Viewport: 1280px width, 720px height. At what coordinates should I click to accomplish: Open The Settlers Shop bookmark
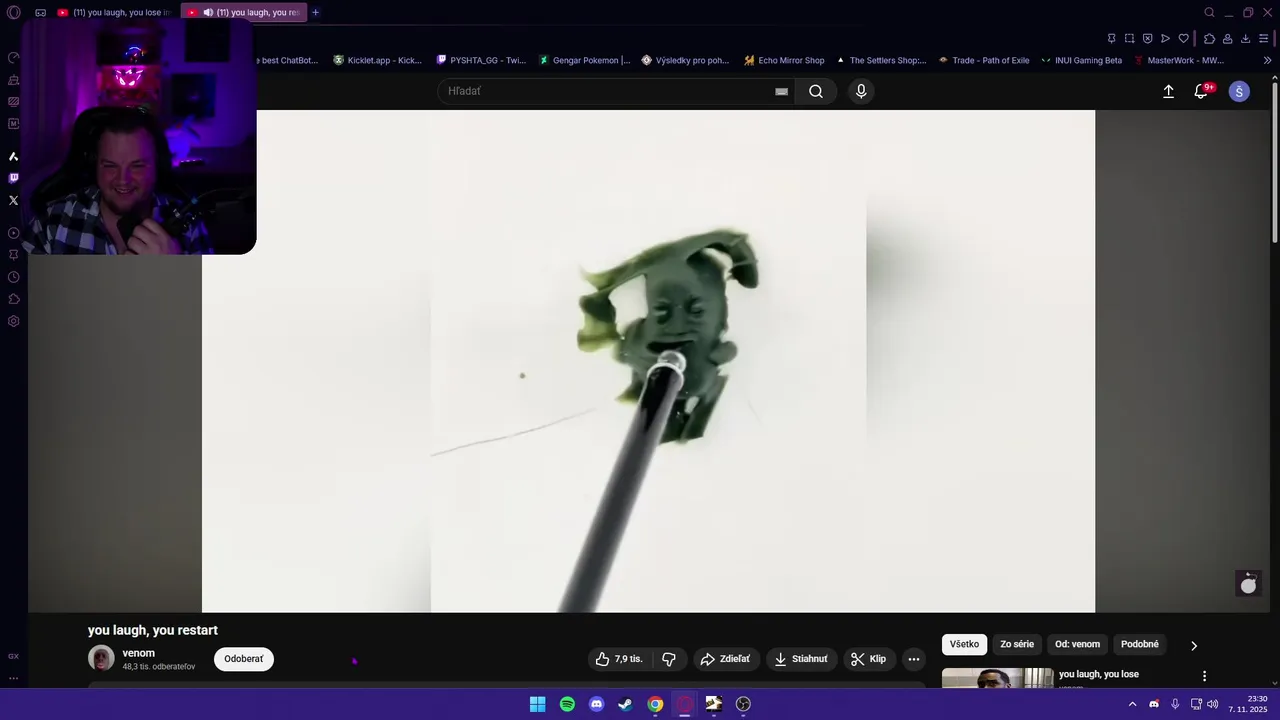click(881, 60)
